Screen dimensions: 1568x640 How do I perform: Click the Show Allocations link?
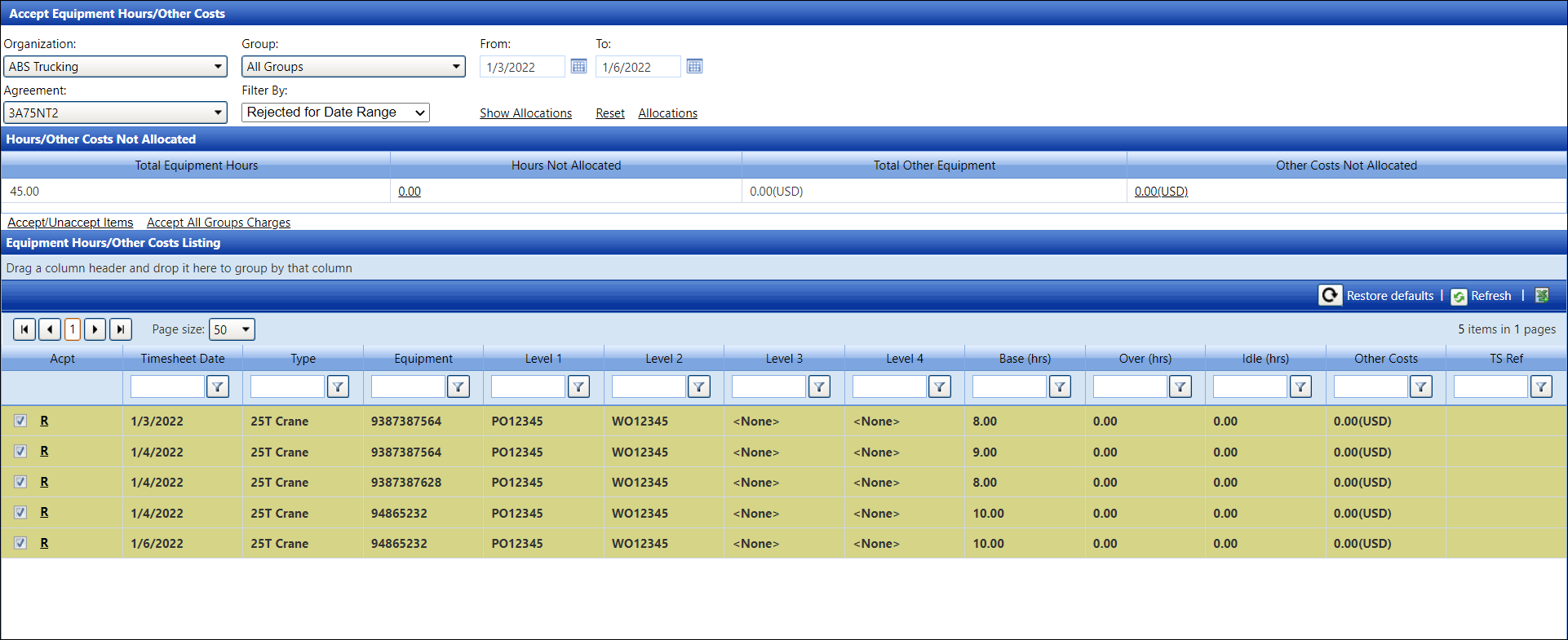pos(525,113)
